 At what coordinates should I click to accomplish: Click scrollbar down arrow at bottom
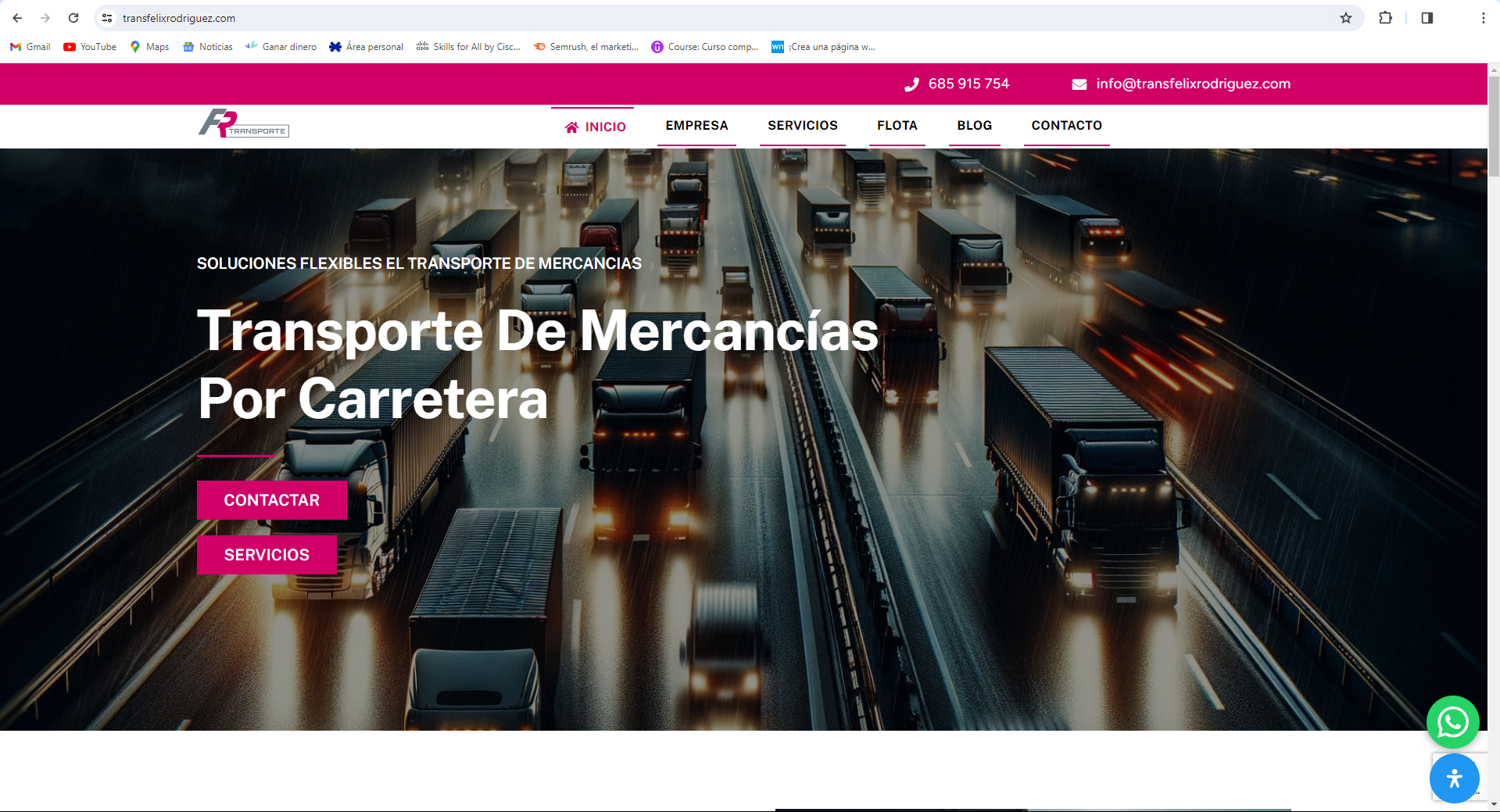click(1494, 804)
